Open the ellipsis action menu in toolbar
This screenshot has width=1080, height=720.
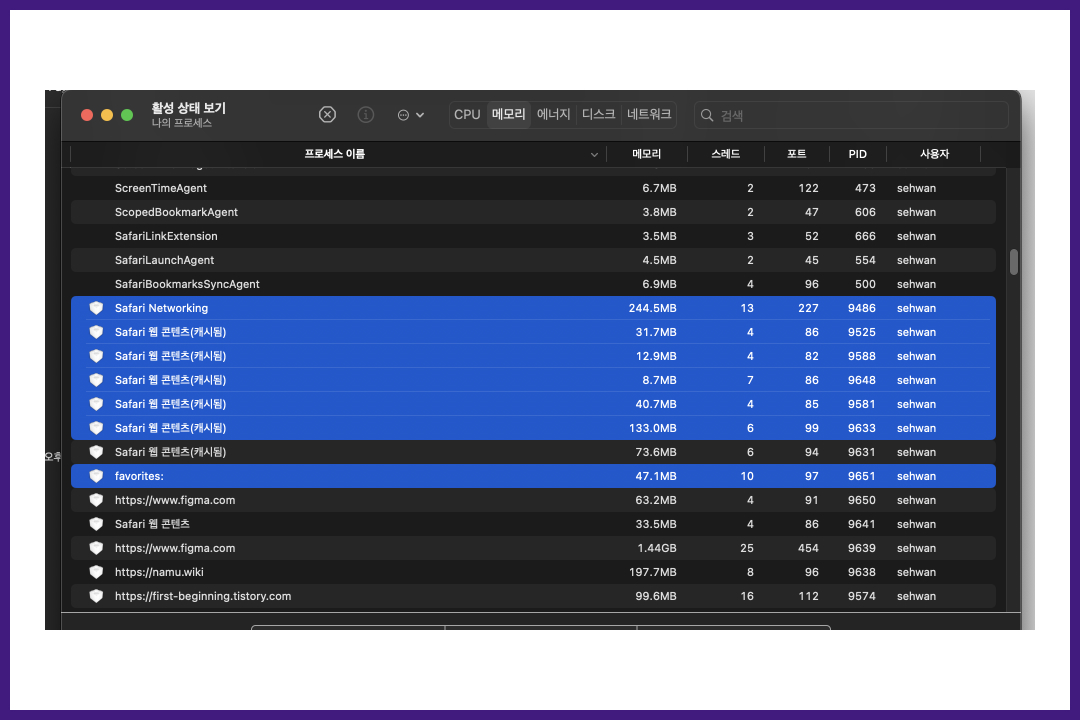[411, 115]
